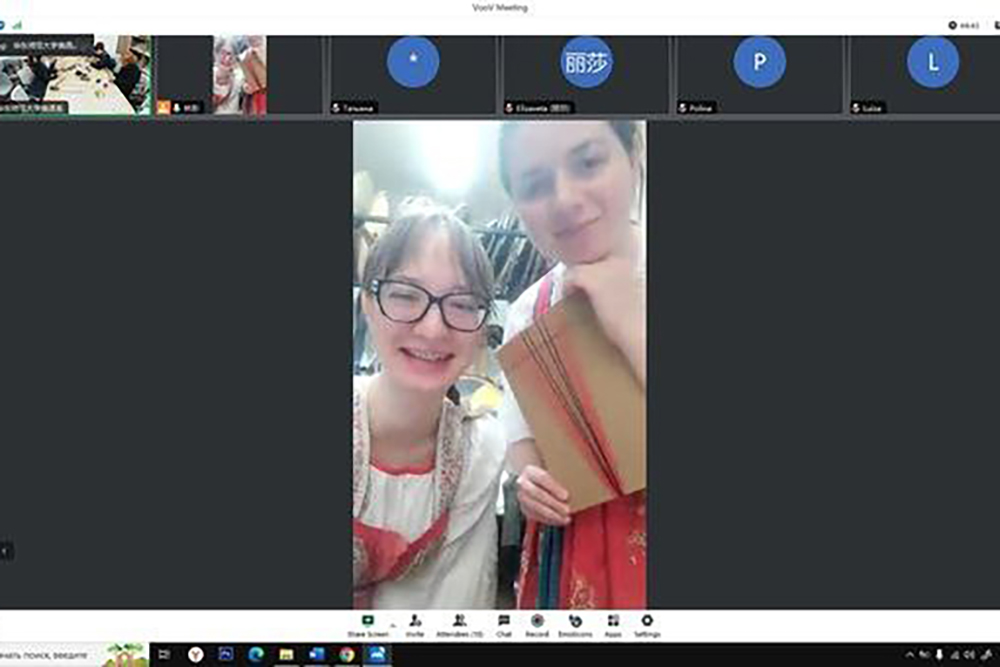Select the classroom video thumbnail
Image resolution: width=1000 pixels, height=667 pixels.
75,75
